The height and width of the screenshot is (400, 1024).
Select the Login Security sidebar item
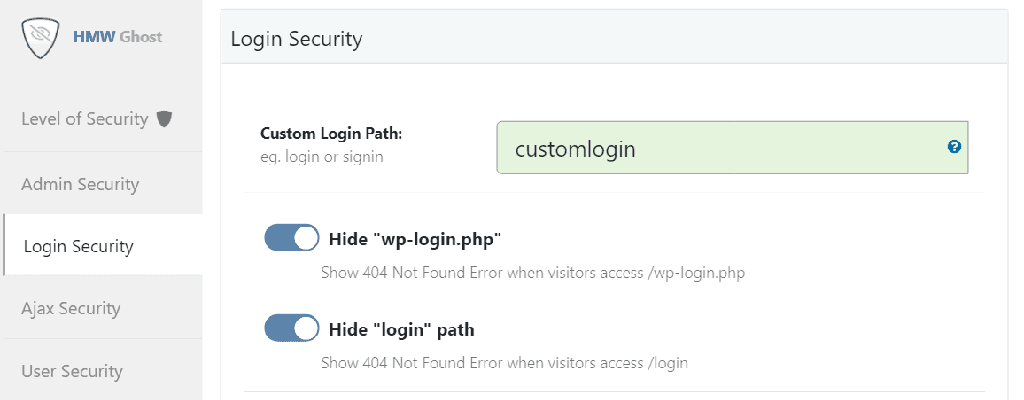(x=78, y=246)
